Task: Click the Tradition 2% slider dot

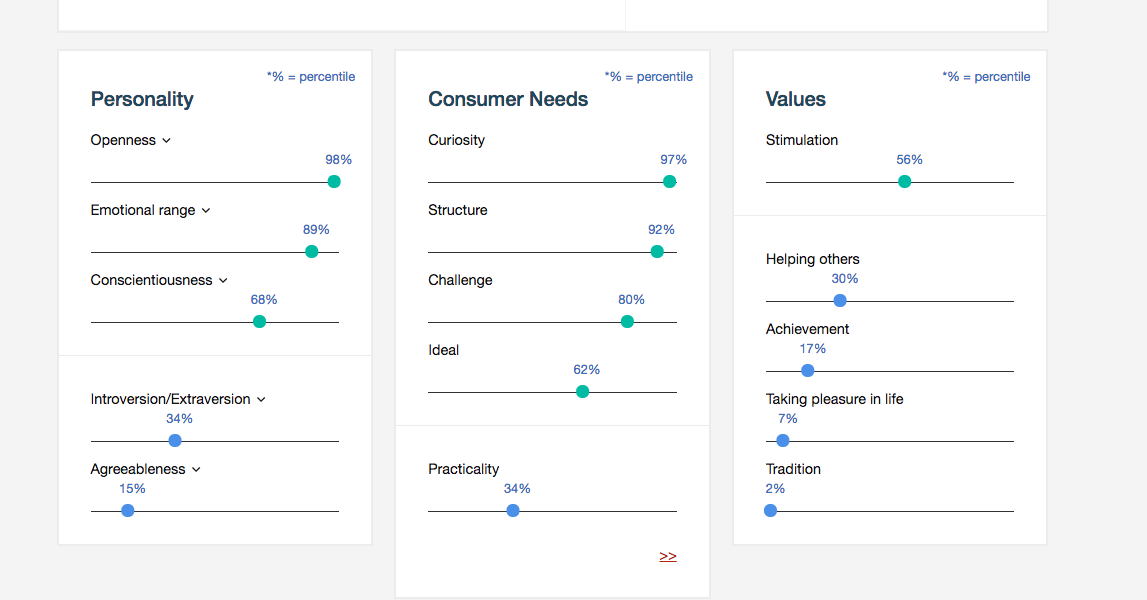Action: [771, 511]
